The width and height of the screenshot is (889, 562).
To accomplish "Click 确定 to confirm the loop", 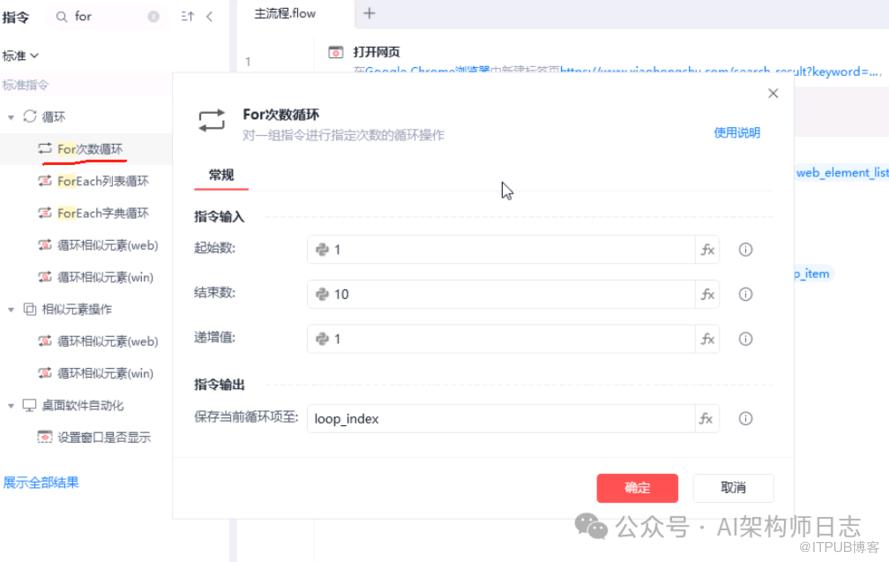I will (637, 488).
